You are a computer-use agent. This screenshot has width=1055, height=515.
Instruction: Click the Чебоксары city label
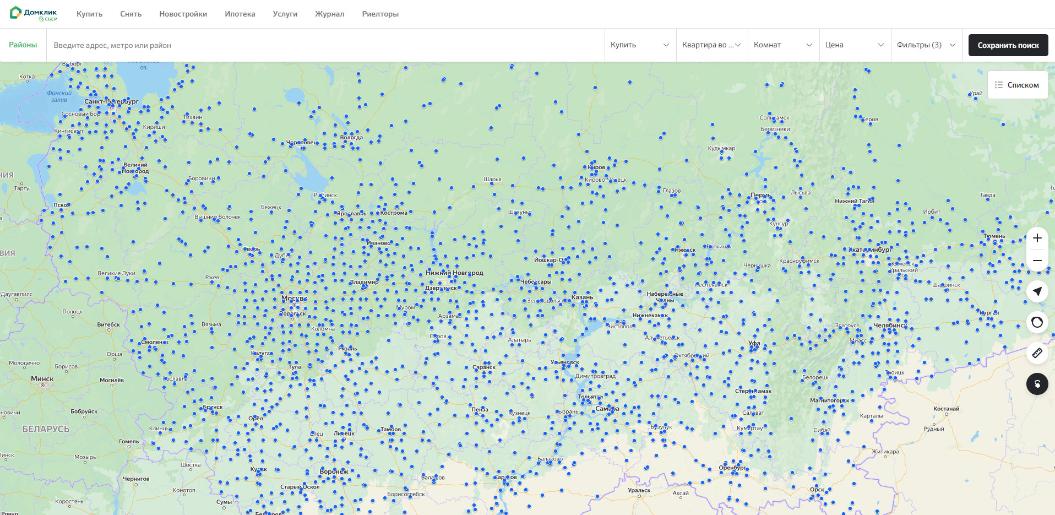(536, 282)
